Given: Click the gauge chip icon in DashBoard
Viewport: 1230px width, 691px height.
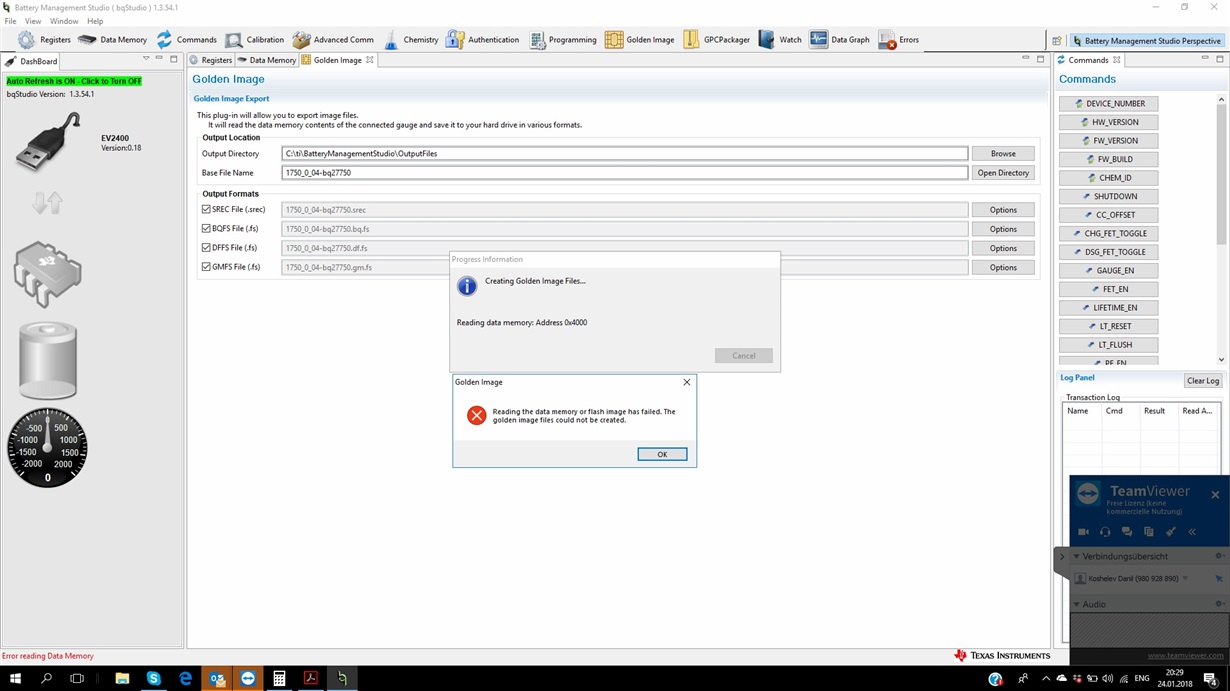Looking at the screenshot, I should 47,273.
